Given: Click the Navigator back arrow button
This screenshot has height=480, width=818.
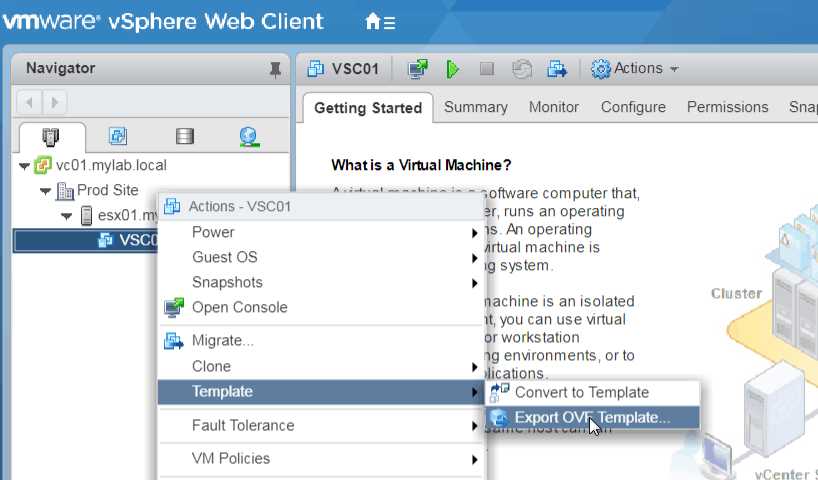Looking at the screenshot, I should pos(30,101).
